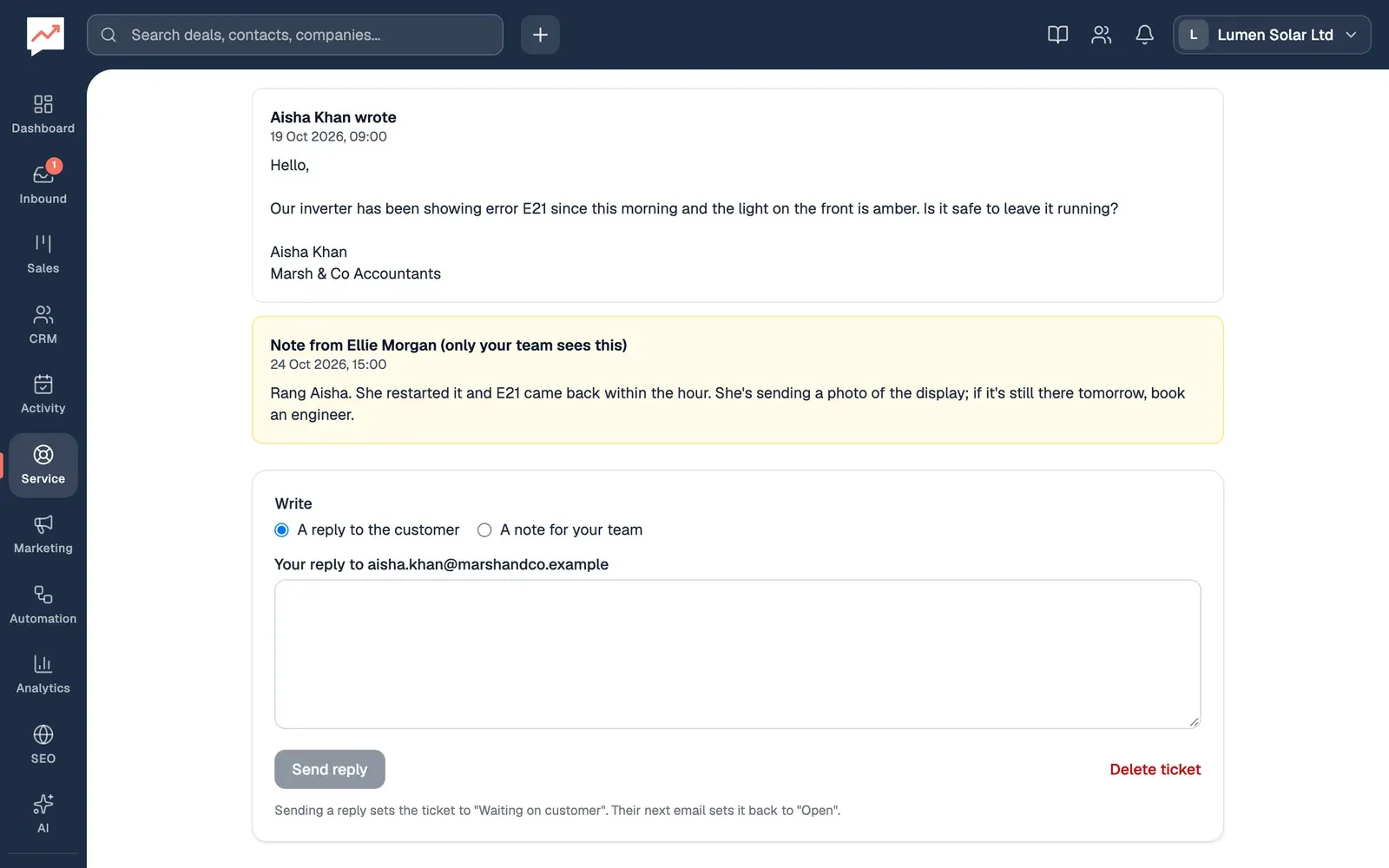Screen dimensions: 1389x868
Task: Click the 'Waiting on customer' status hint text
Action: tap(557, 811)
